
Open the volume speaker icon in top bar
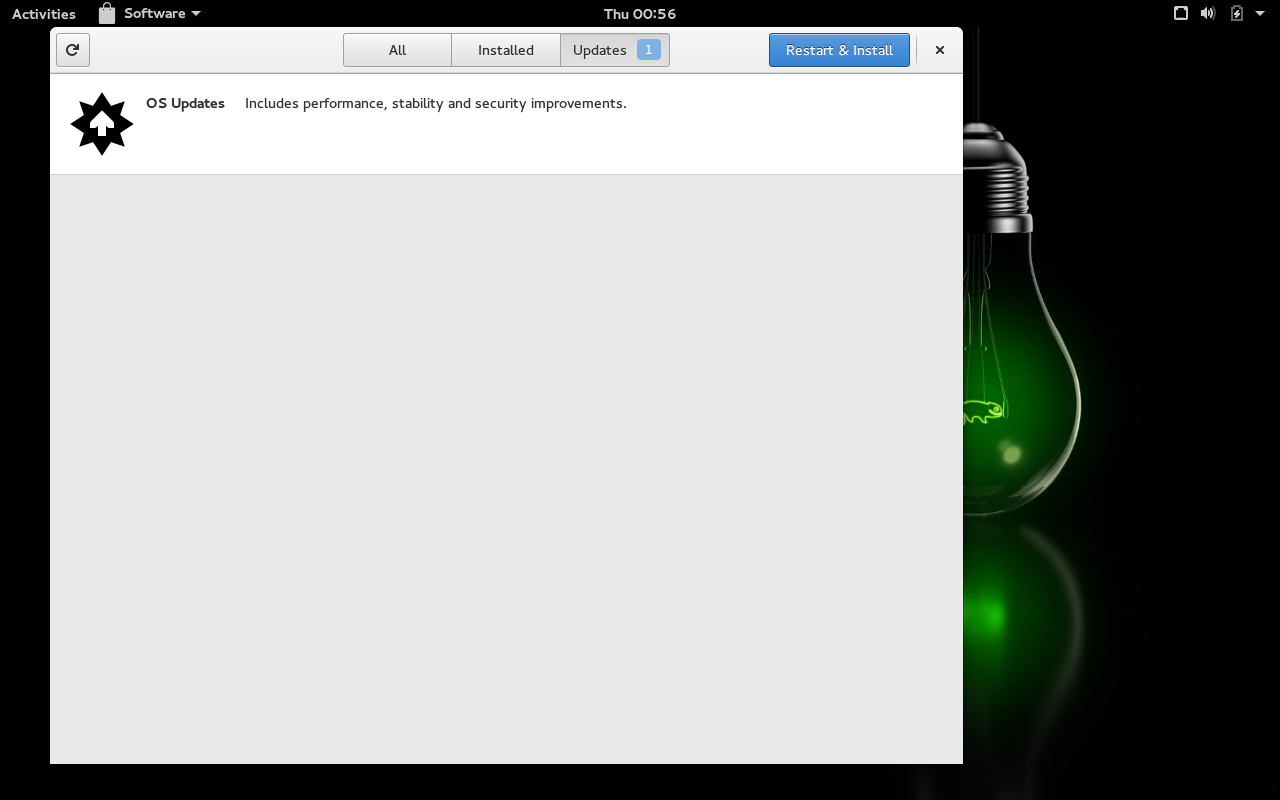pyautogui.click(x=1208, y=13)
